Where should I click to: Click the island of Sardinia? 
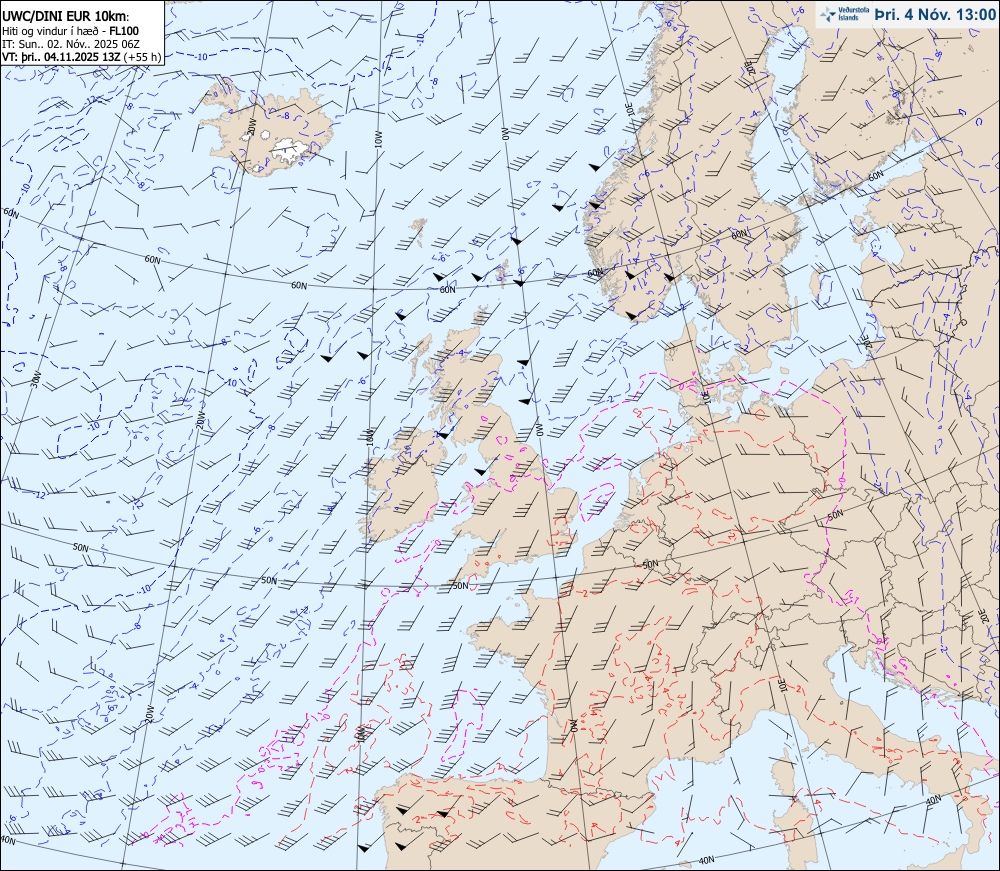pos(797,832)
